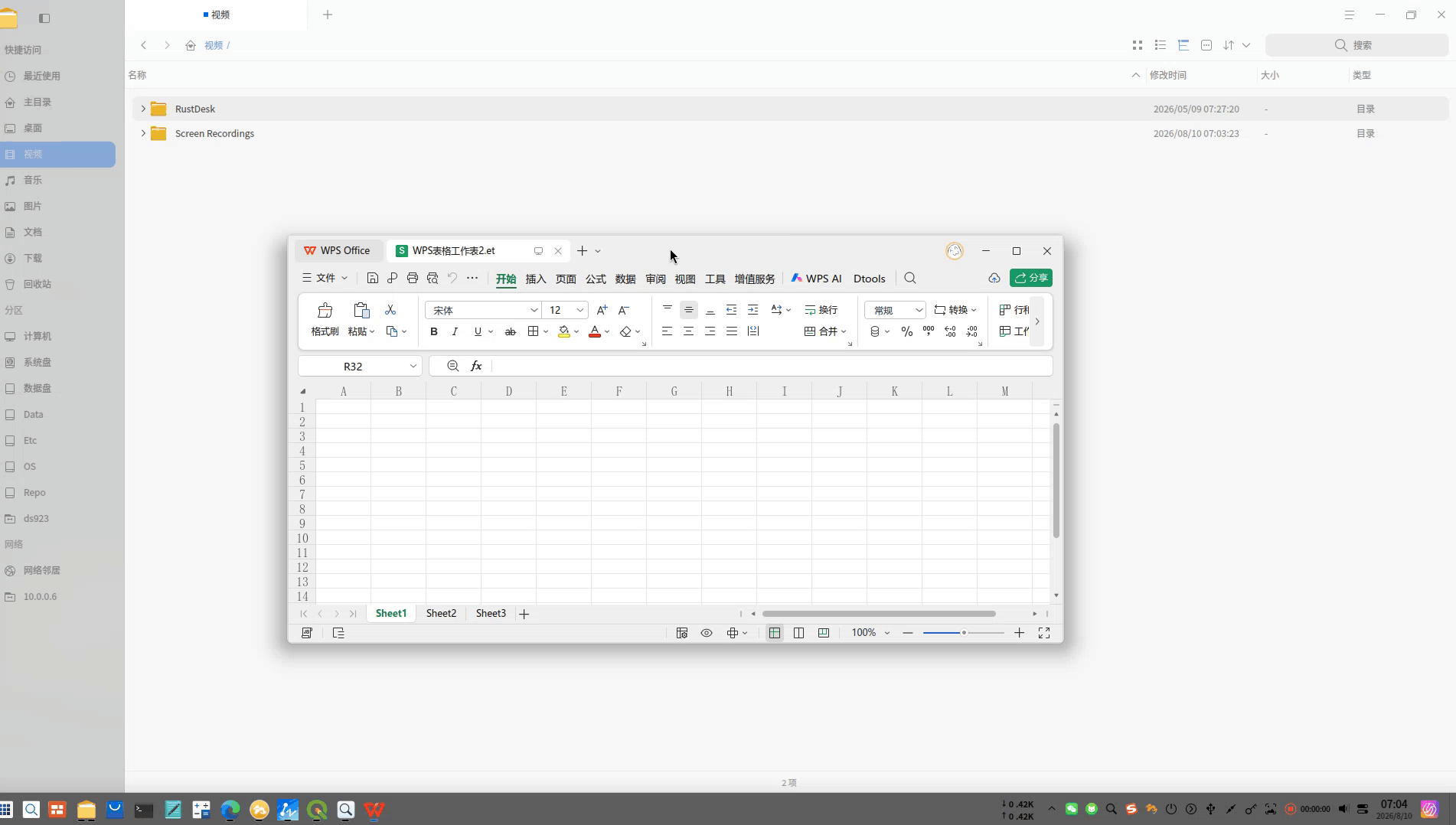Click the Strikethrough icon
The height and width of the screenshot is (825, 1456).
pos(511,331)
